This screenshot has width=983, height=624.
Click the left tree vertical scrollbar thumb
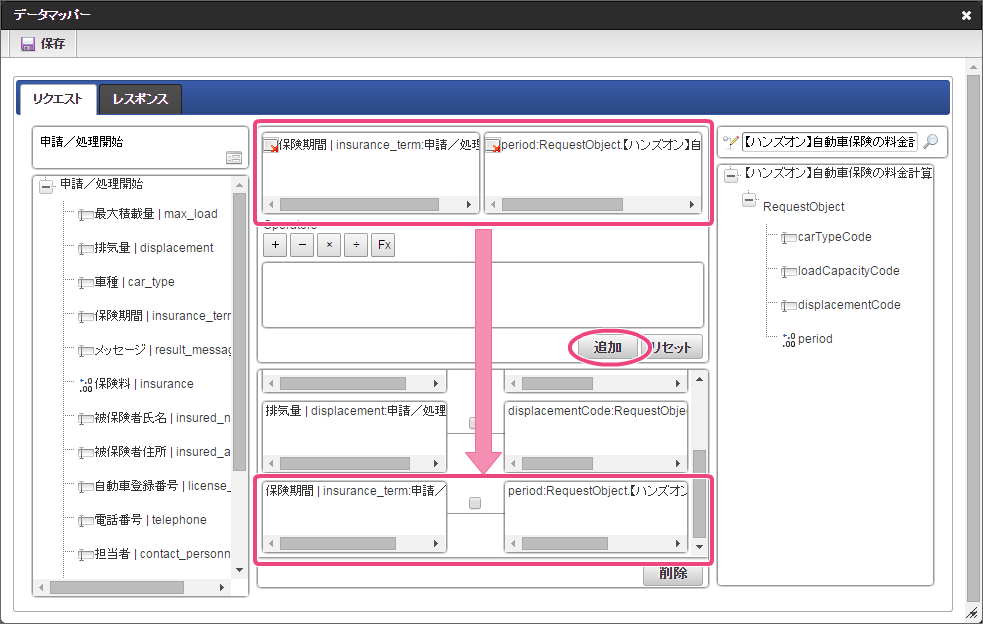239,332
